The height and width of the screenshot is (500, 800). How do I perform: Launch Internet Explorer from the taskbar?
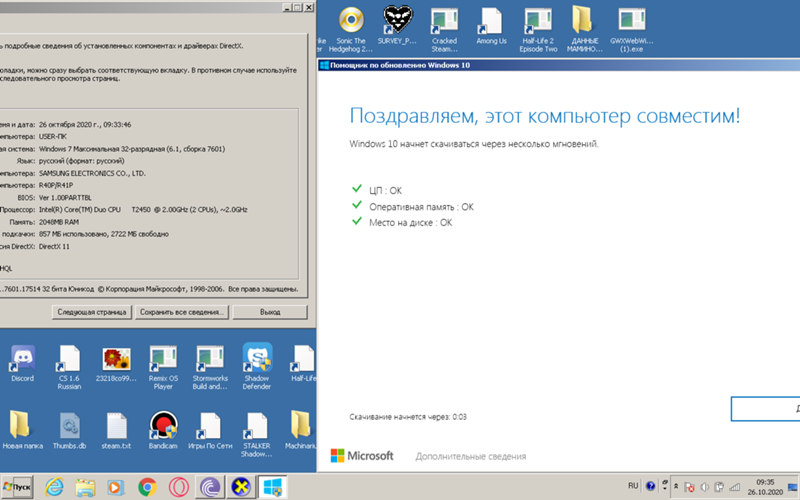54,487
